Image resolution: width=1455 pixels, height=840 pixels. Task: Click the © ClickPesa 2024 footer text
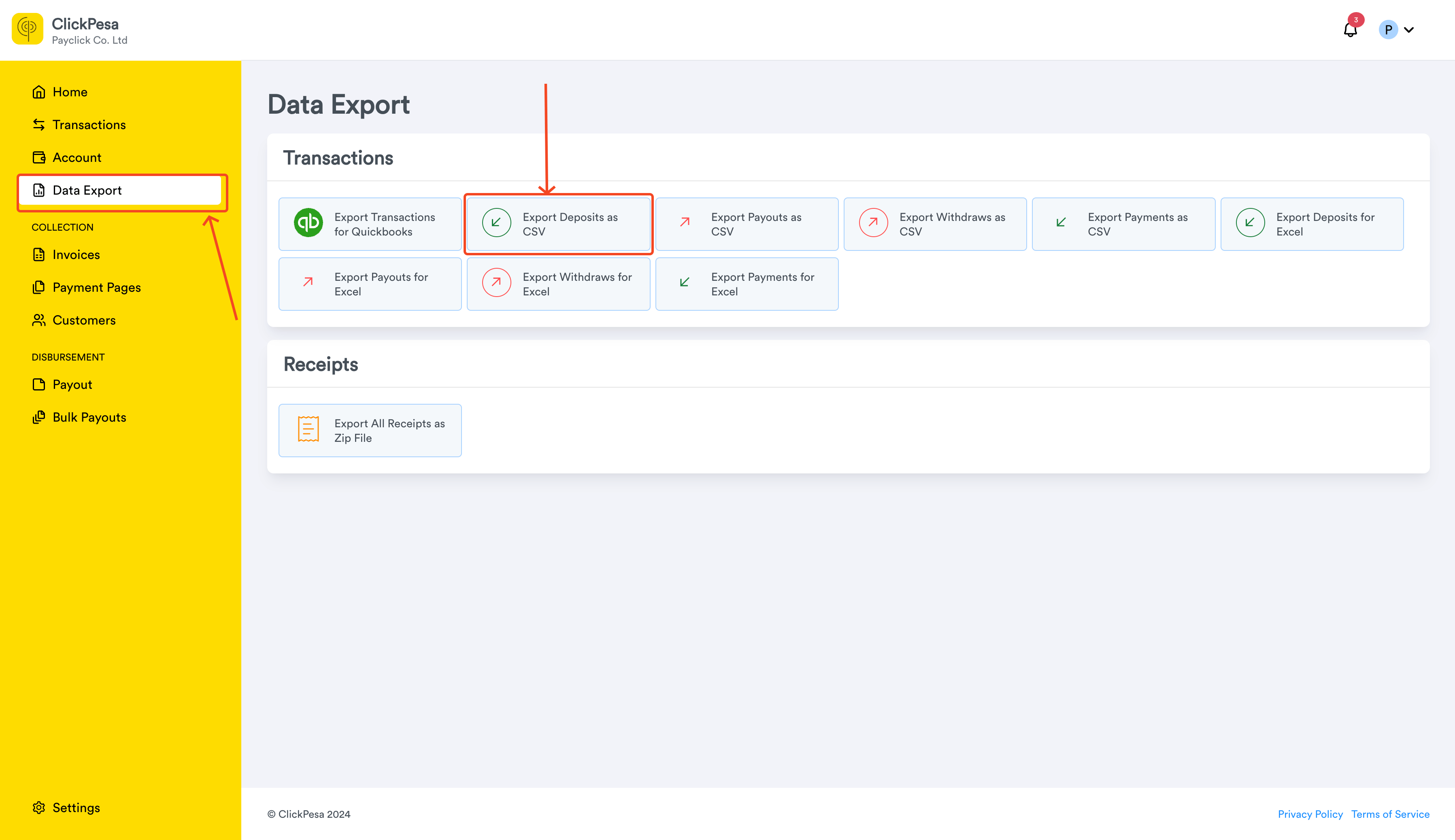coord(308,814)
